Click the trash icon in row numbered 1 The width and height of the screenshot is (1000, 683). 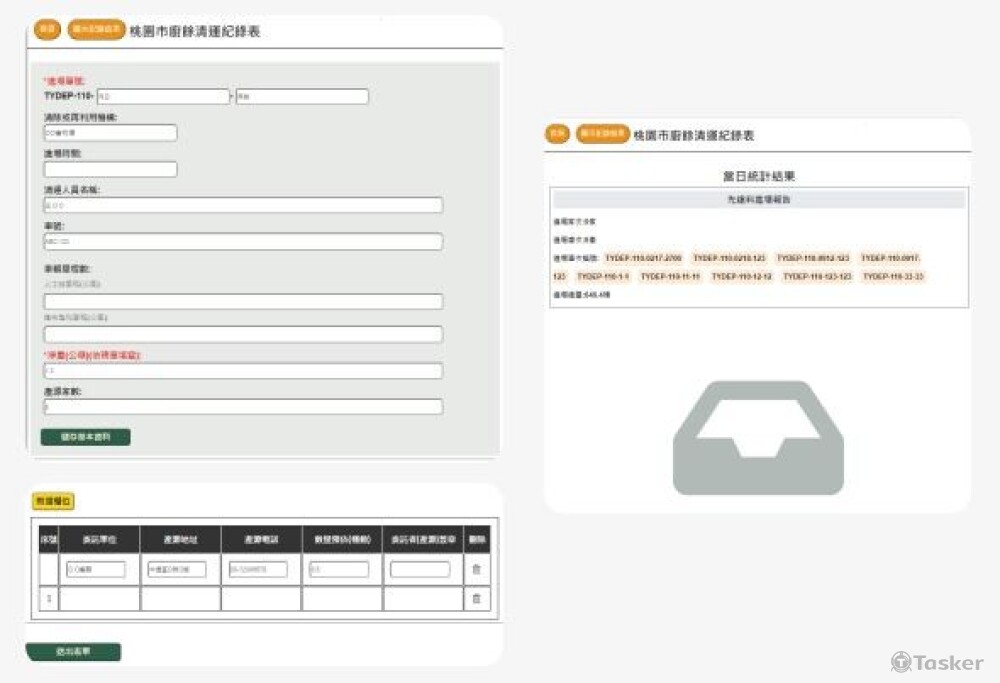[x=475, y=598]
